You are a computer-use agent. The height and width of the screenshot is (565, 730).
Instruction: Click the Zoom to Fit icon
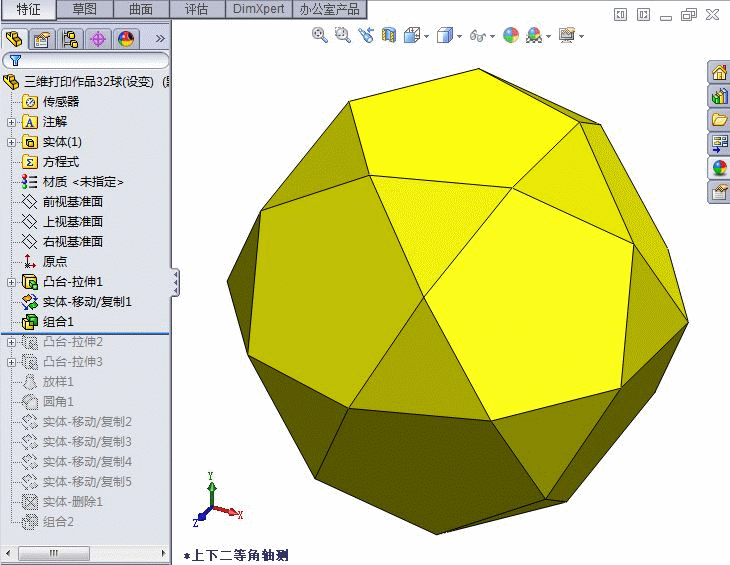click(x=320, y=35)
